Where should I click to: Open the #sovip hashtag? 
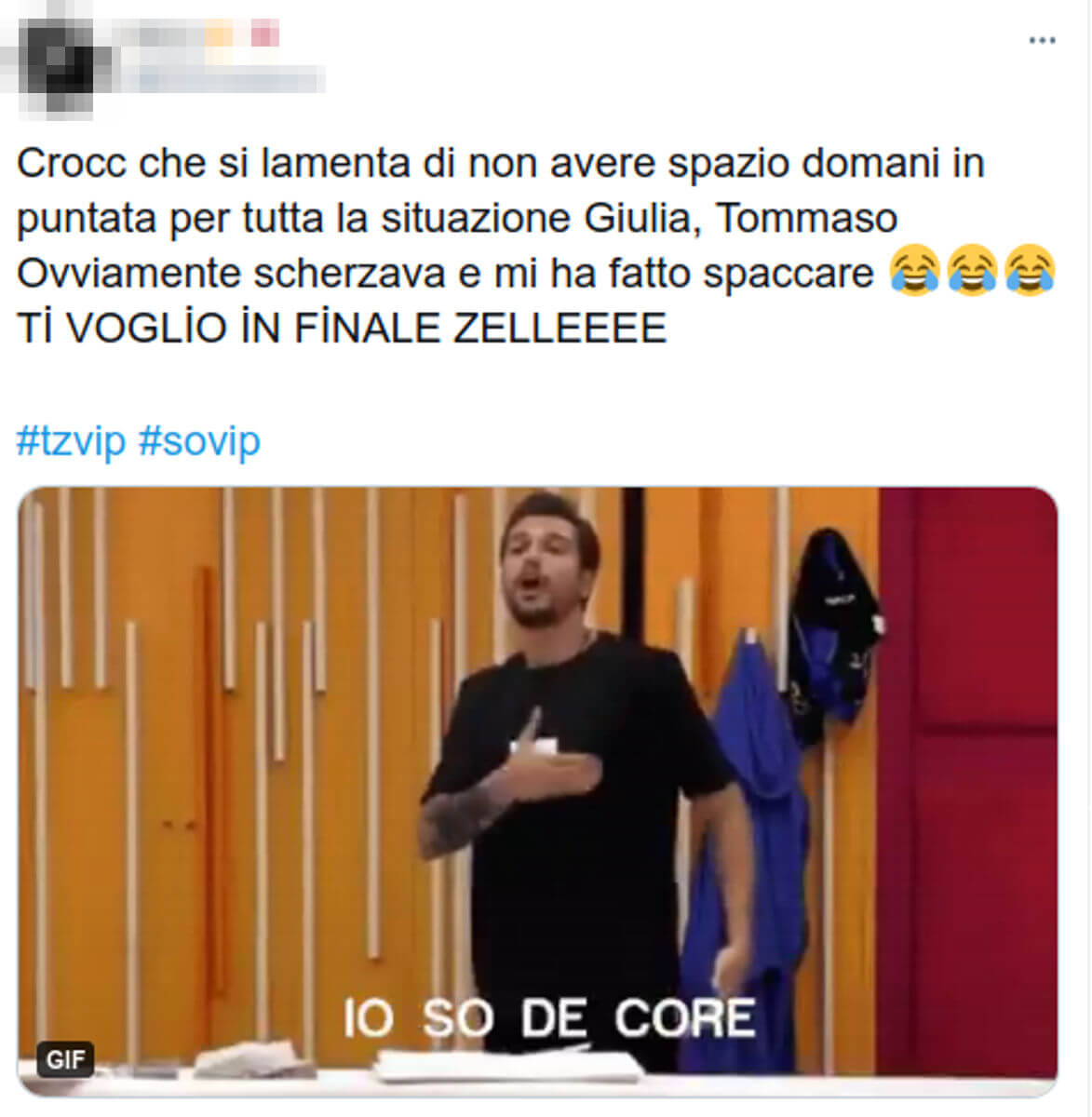coord(199,440)
